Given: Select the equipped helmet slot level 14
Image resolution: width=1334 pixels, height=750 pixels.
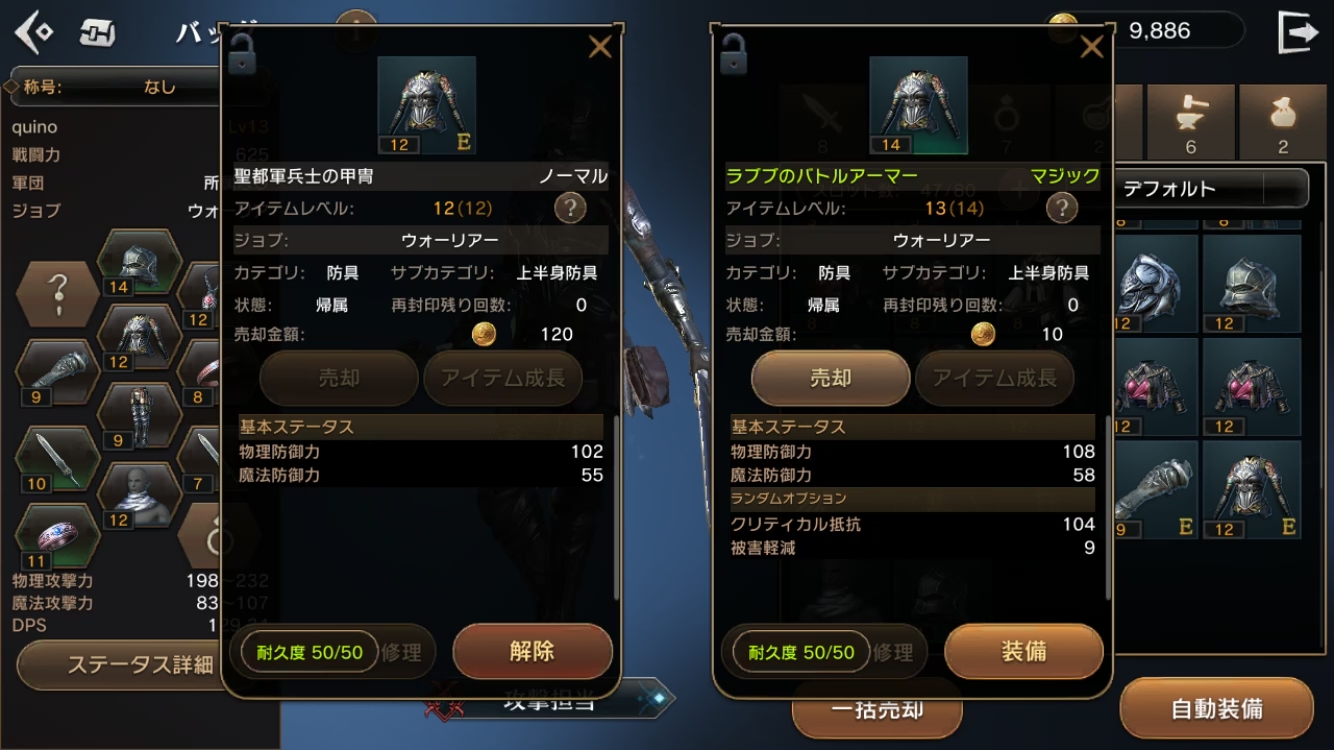Looking at the screenshot, I should (x=140, y=265).
